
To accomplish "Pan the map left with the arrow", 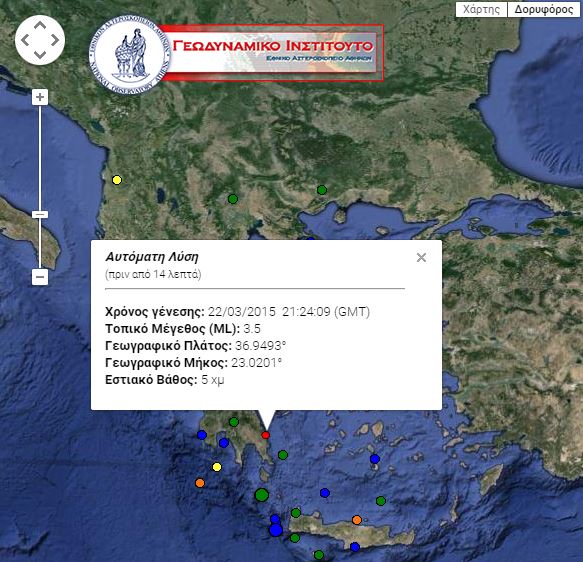I will pos(25,40).
